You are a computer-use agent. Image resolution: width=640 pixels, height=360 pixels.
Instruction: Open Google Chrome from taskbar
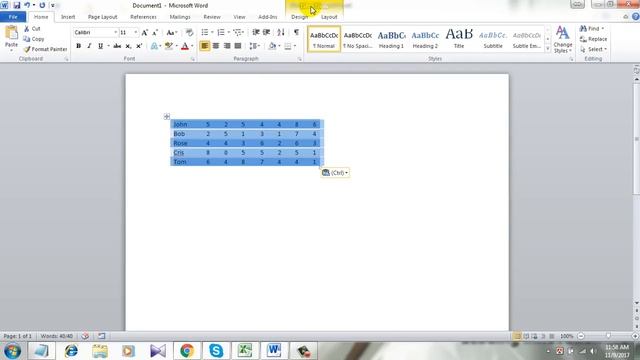point(187,350)
